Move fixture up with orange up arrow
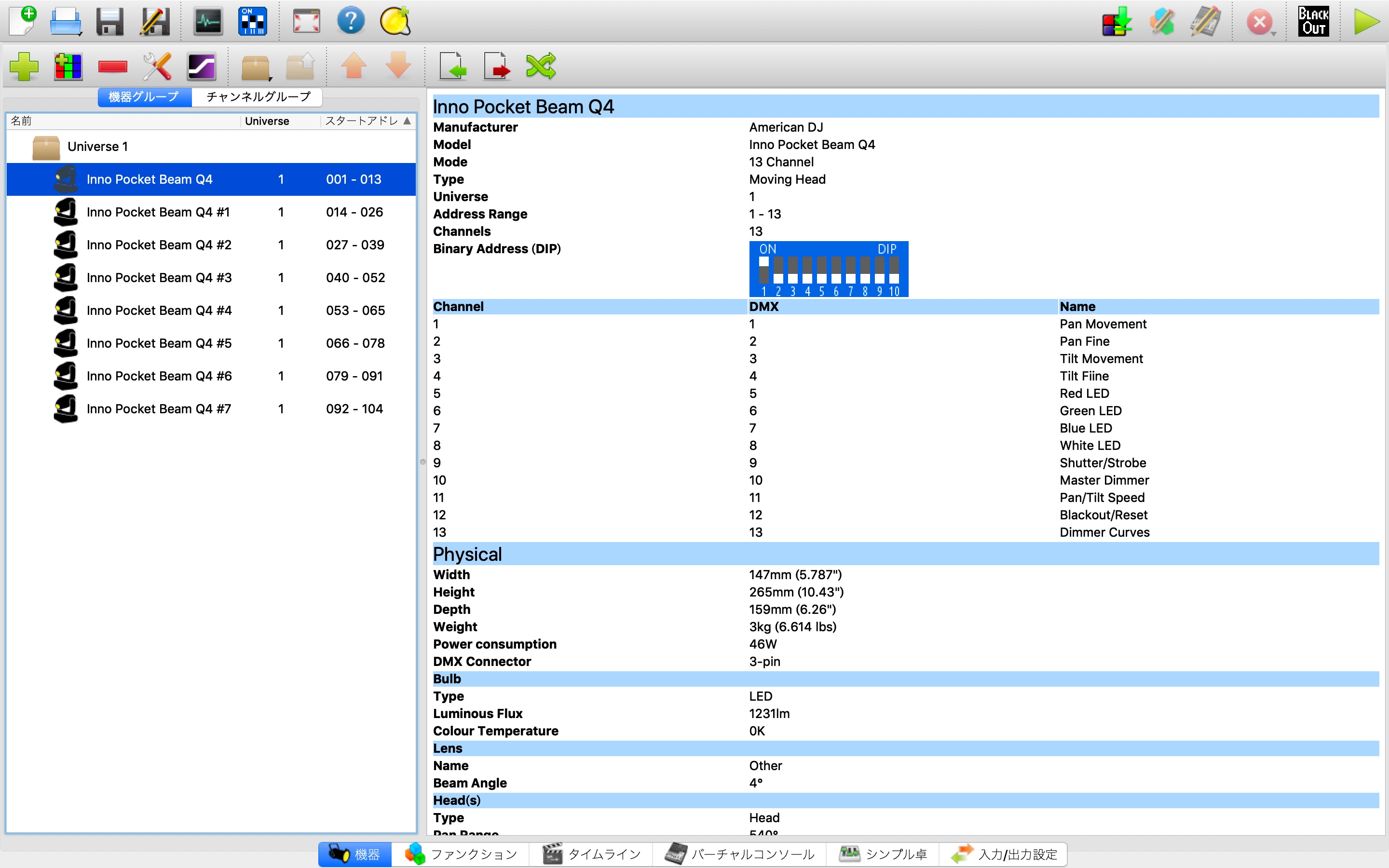1389x868 pixels. click(354, 66)
